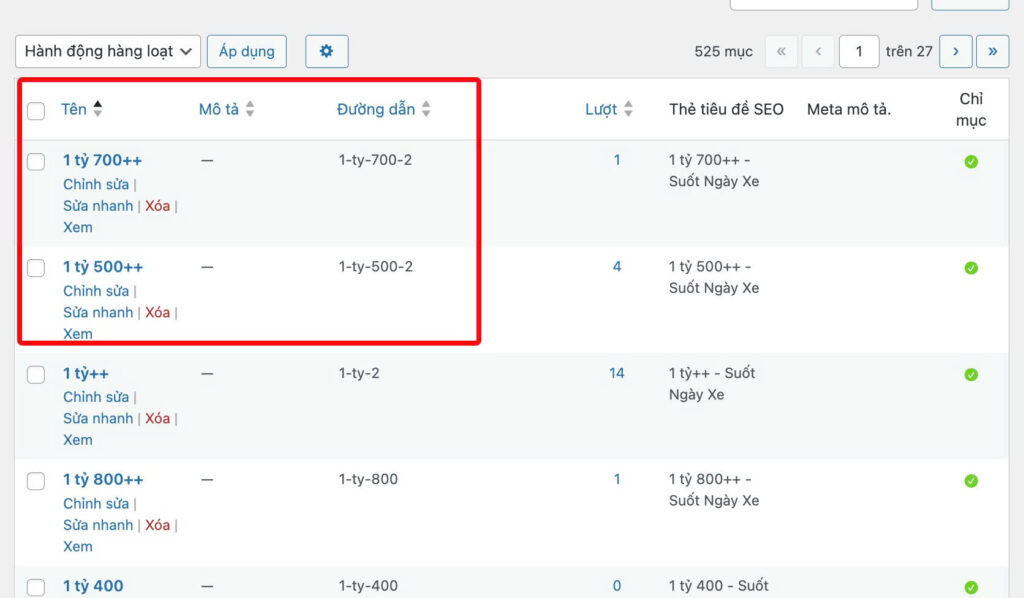Sort by the Tên column header
This screenshot has height=598, width=1024.
coord(74,109)
